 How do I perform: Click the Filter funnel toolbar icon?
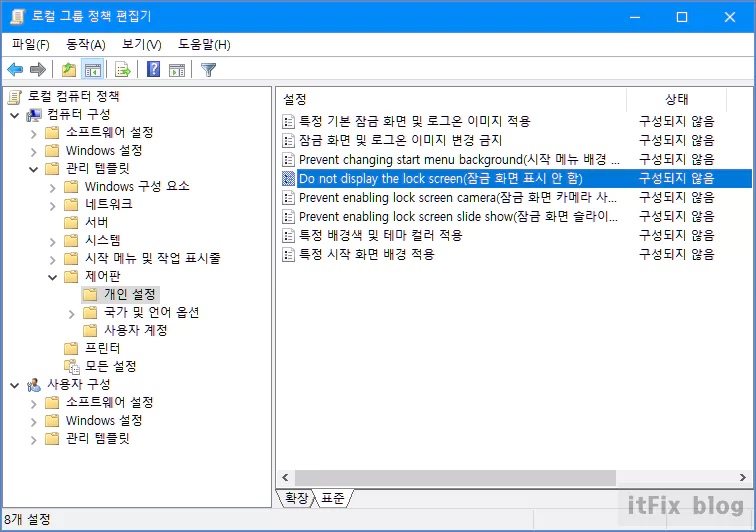(208, 70)
